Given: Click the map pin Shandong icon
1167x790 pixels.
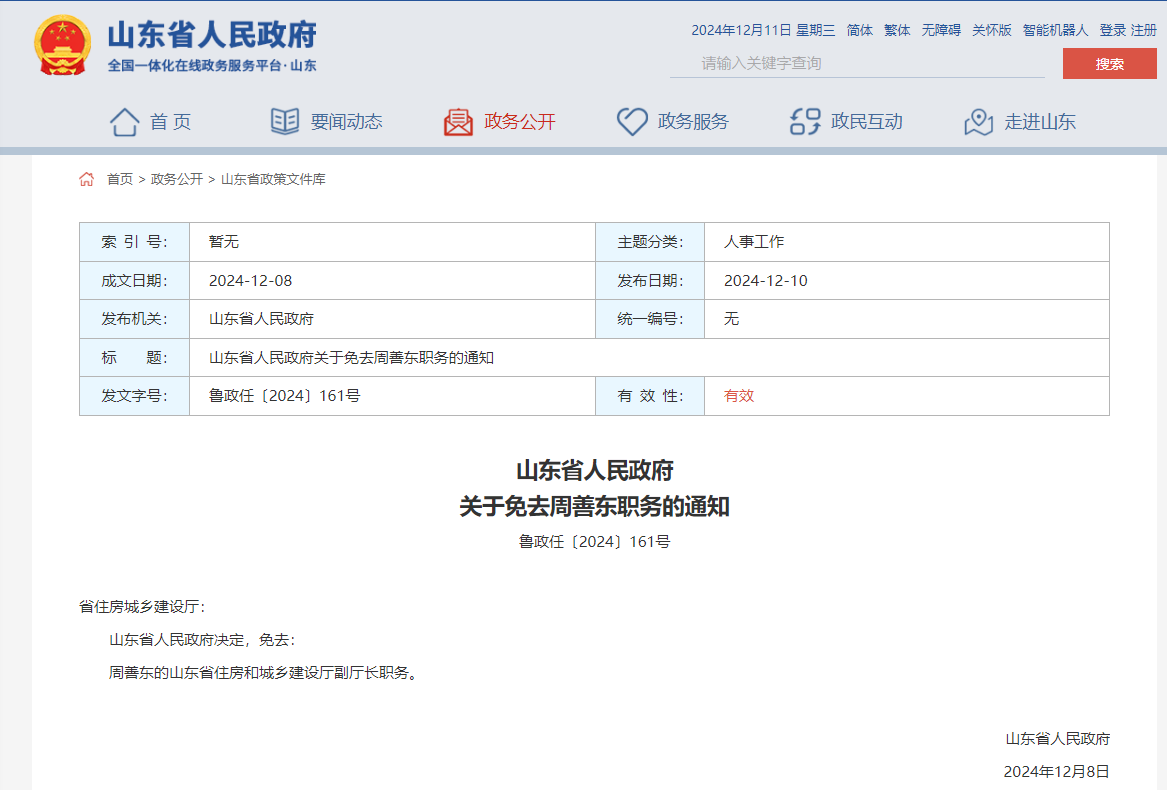Looking at the screenshot, I should [978, 122].
